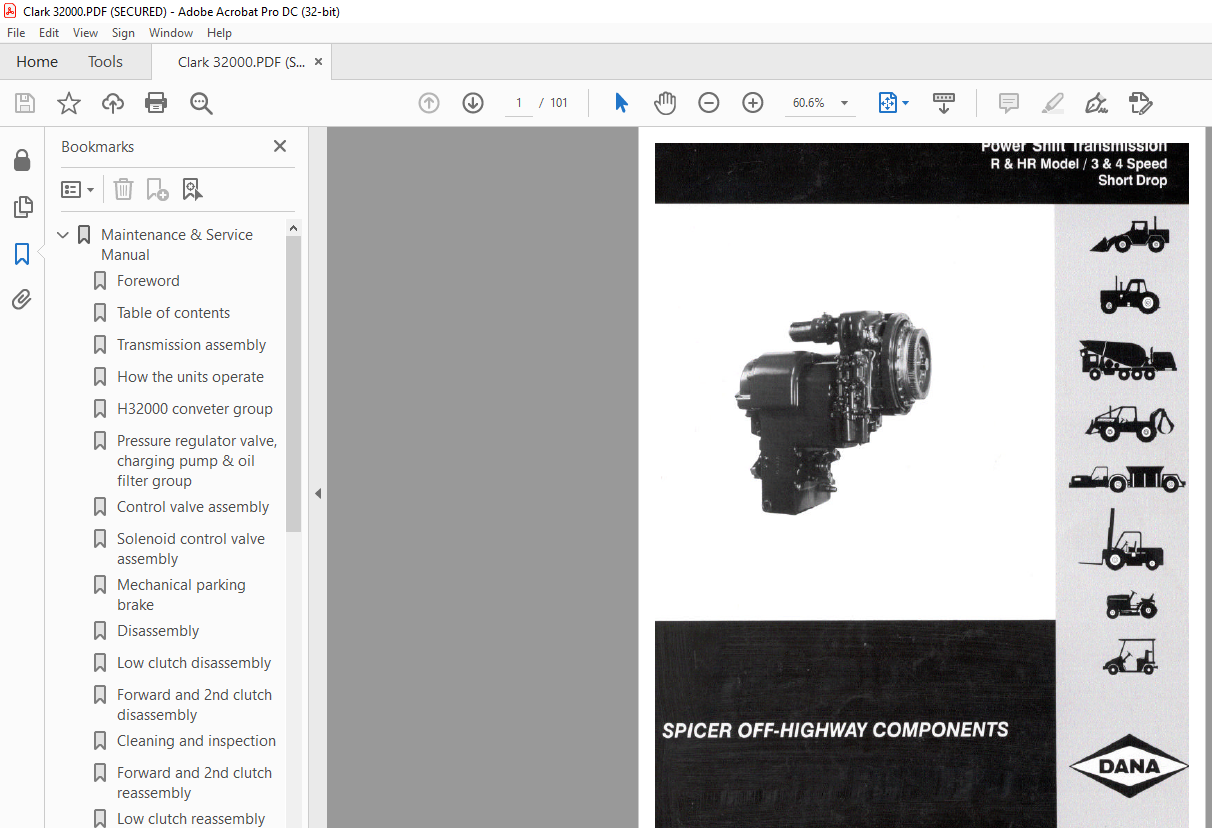Open the File menu

(16, 33)
